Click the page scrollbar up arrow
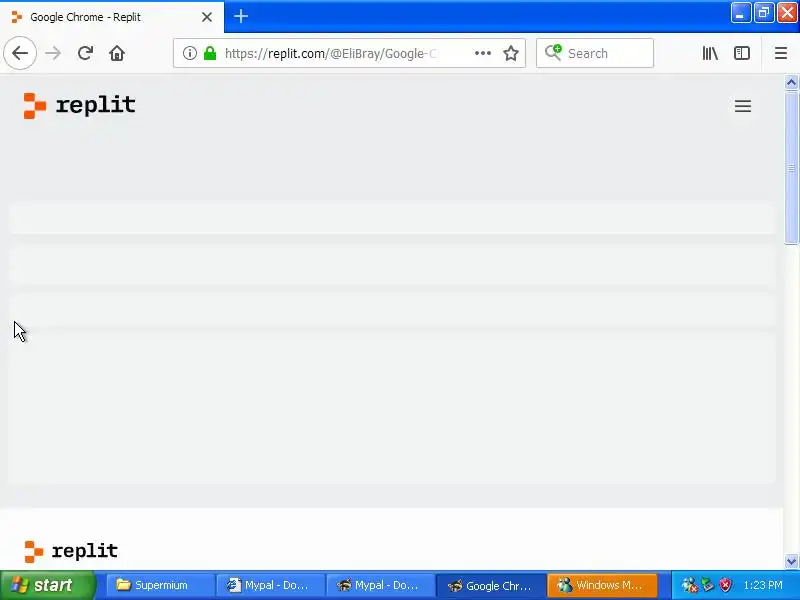The image size is (800, 600). 791,82
